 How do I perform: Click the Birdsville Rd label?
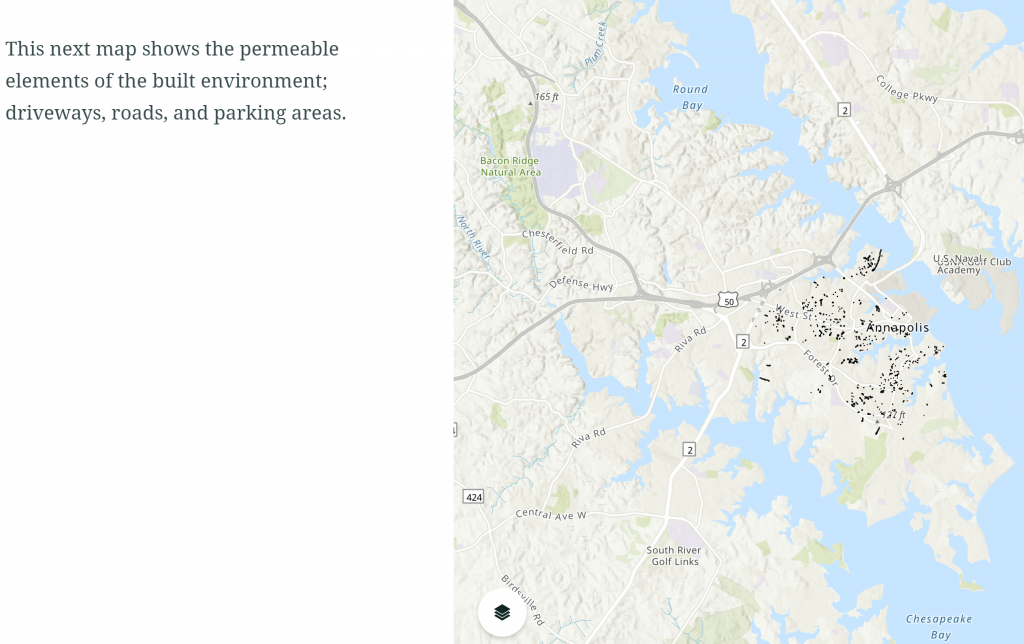pyautogui.click(x=522, y=599)
